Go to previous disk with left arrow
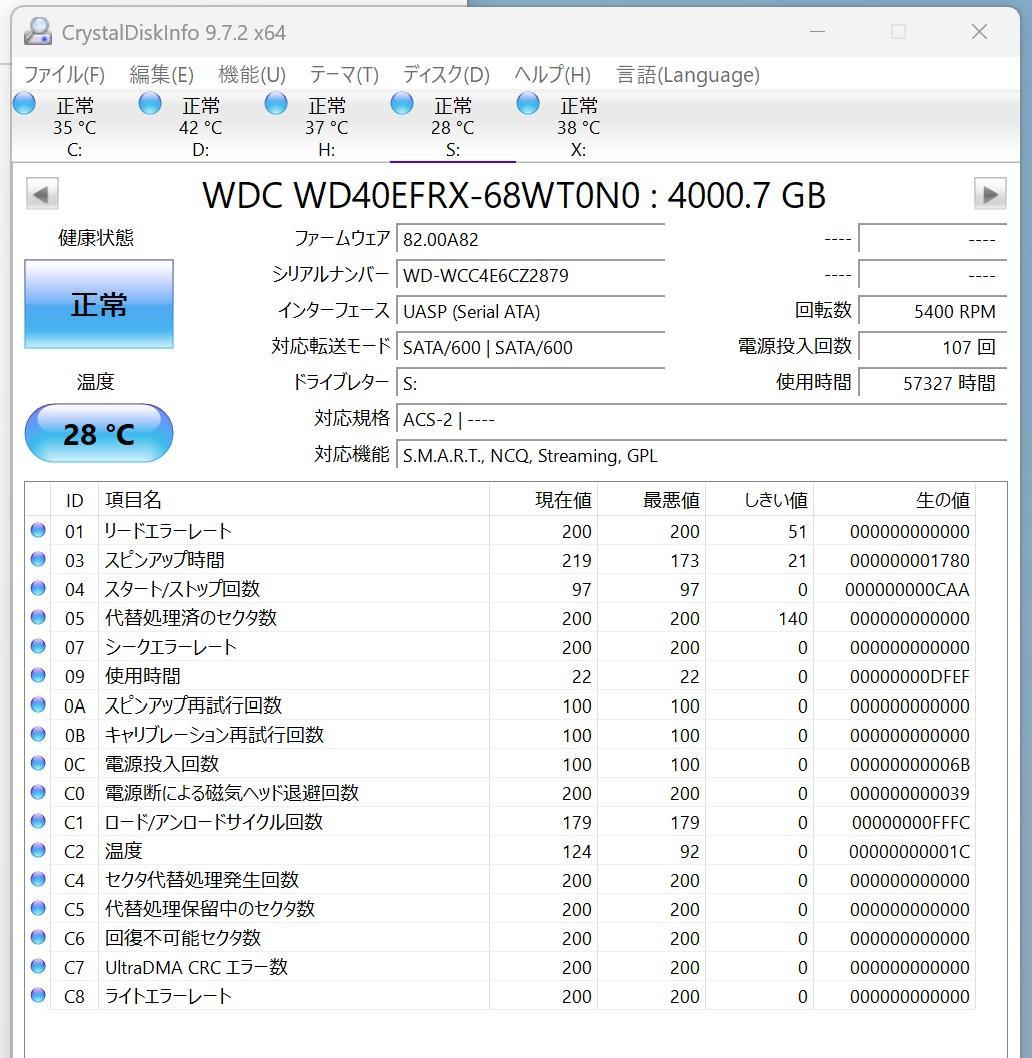This screenshot has height=1058, width=1032. [x=41, y=194]
